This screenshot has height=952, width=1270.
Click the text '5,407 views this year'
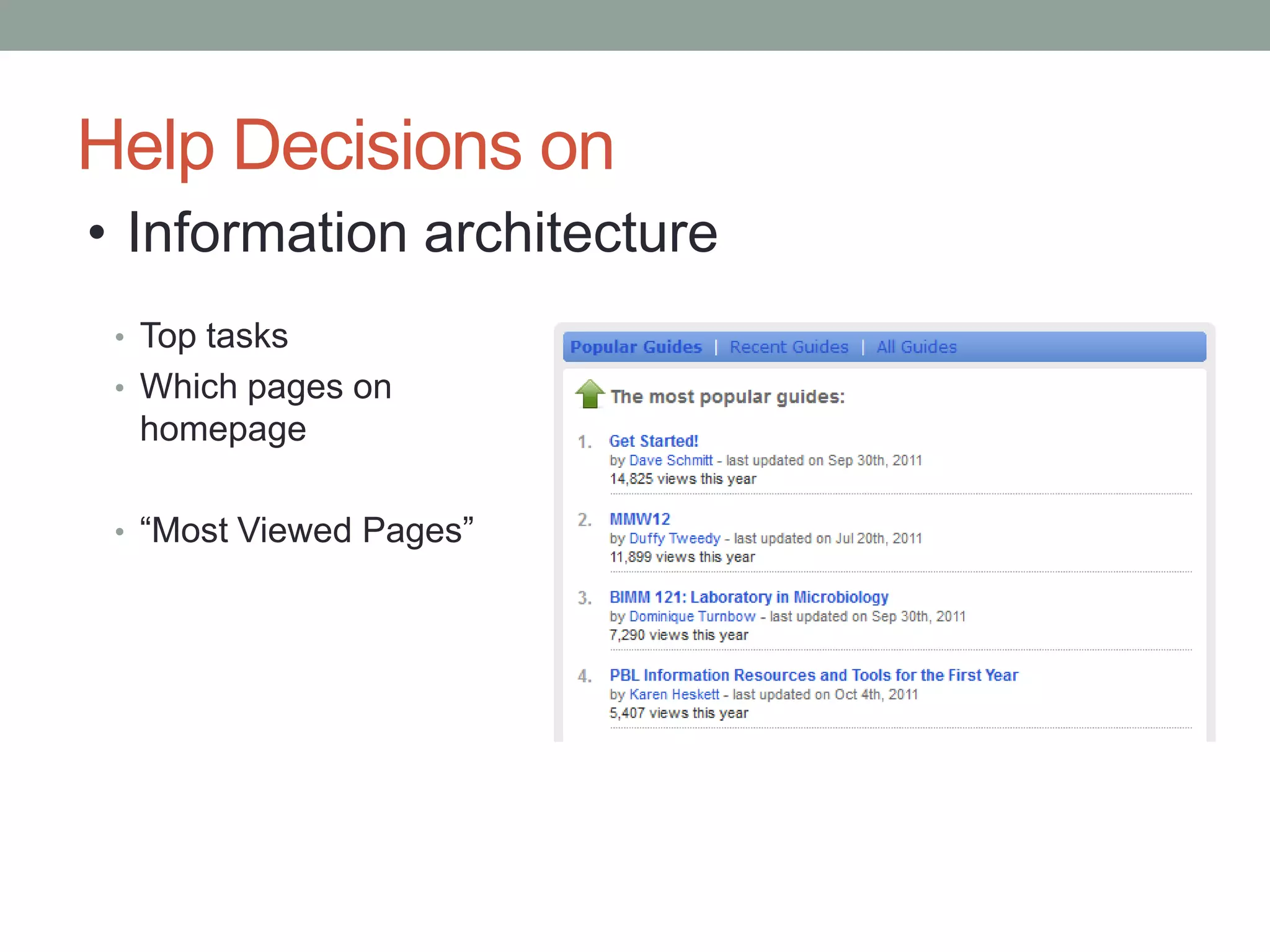pos(679,713)
